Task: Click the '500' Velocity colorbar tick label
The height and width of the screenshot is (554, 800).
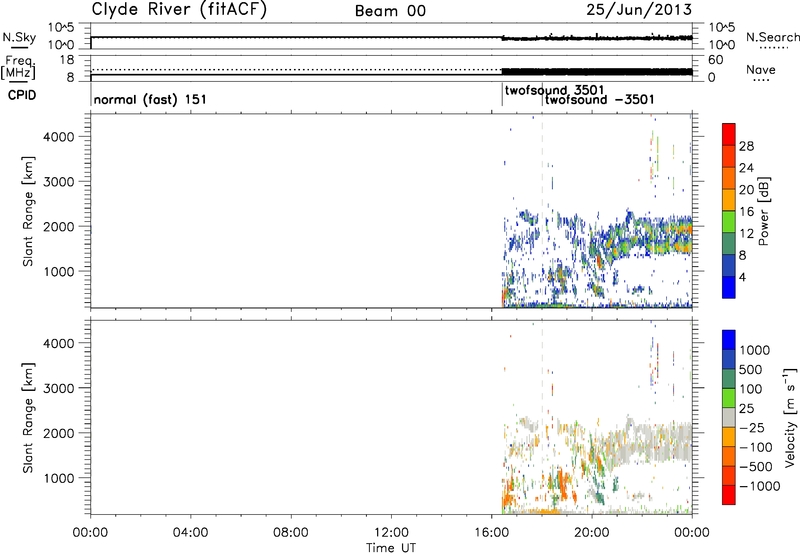Action: tap(751, 370)
